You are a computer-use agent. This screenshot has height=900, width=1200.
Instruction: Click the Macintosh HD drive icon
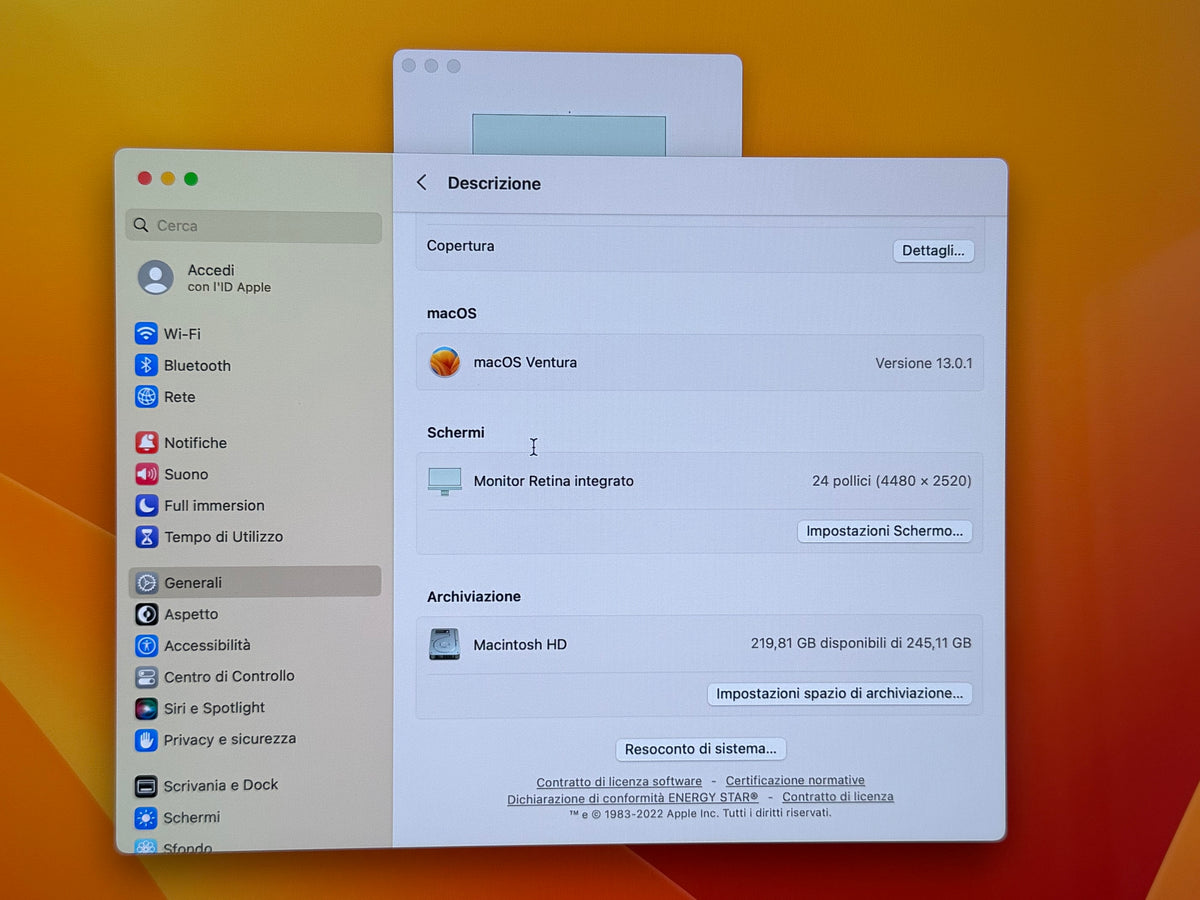[x=445, y=644]
